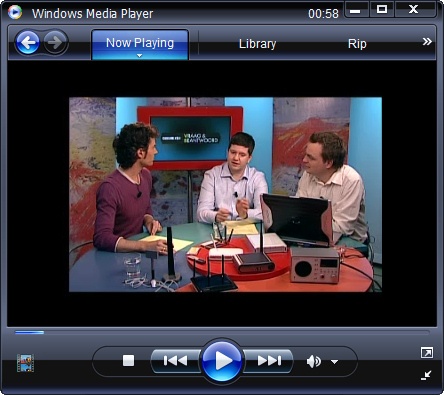Switch to compact mode icon
444x395 pixels.
click(426, 375)
